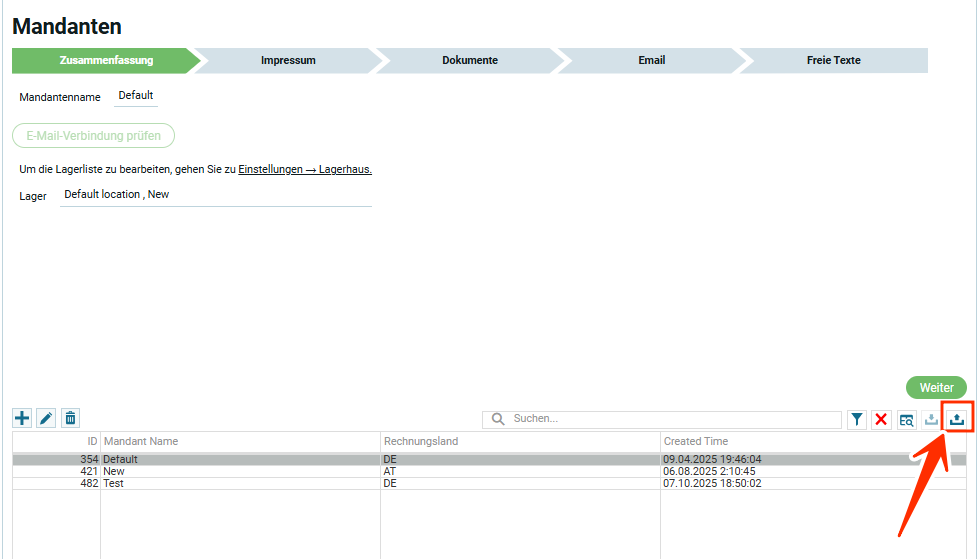Click the trash delete icon
The height and width of the screenshot is (559, 980).
pos(70,418)
